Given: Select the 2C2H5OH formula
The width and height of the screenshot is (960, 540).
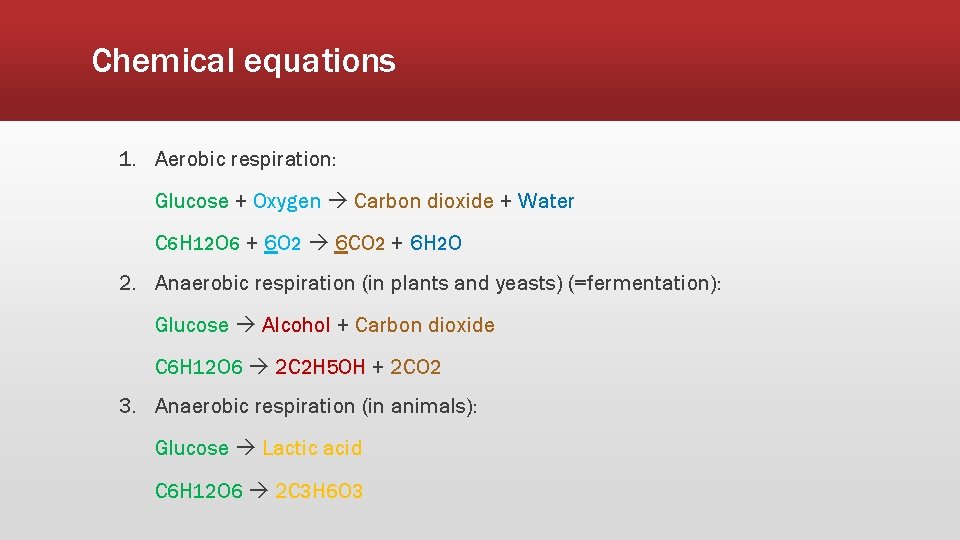Looking at the screenshot, I should click(320, 367).
